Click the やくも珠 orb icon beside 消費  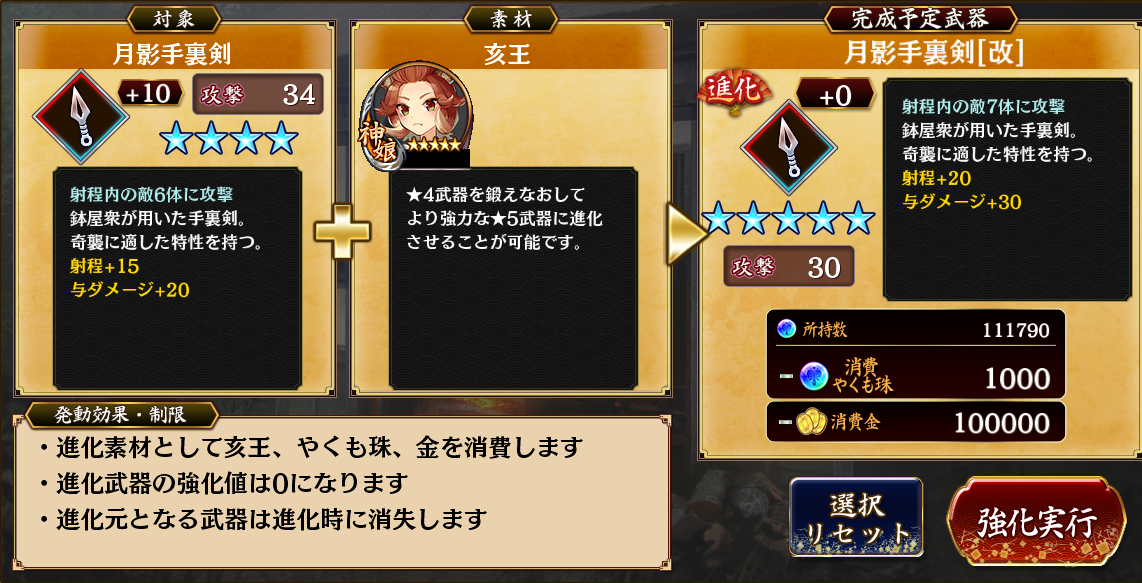(x=814, y=377)
